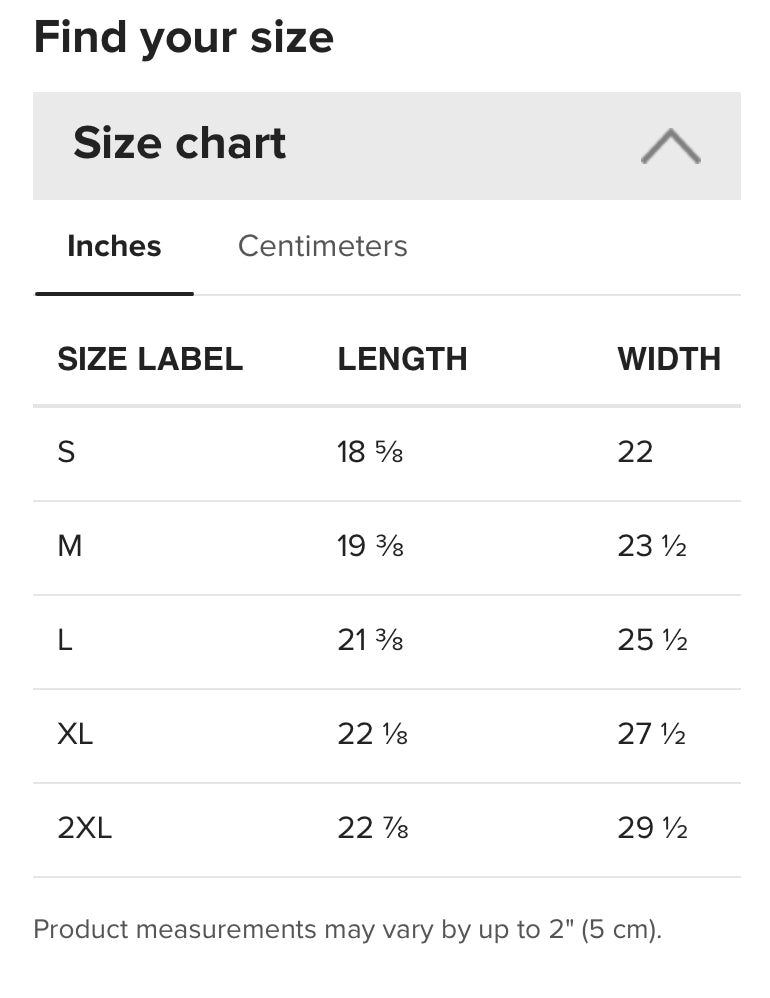The height and width of the screenshot is (998, 770).
Task: Click the WIDTH column header
Action: (669, 359)
